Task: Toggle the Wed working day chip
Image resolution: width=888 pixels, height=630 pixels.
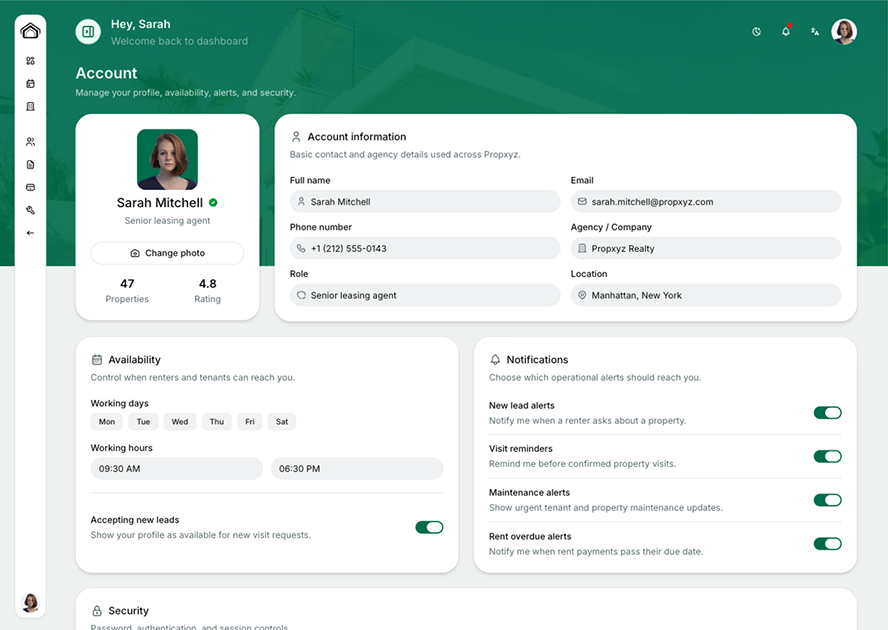Action: tap(180, 422)
